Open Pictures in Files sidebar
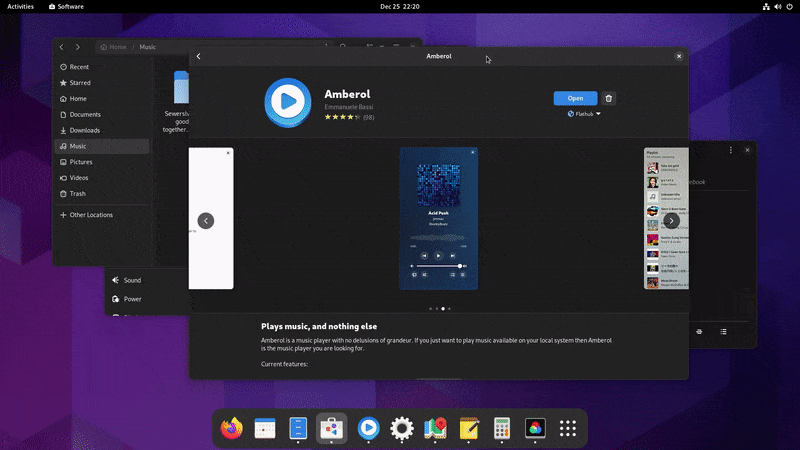The height and width of the screenshot is (450, 800). tap(102, 162)
